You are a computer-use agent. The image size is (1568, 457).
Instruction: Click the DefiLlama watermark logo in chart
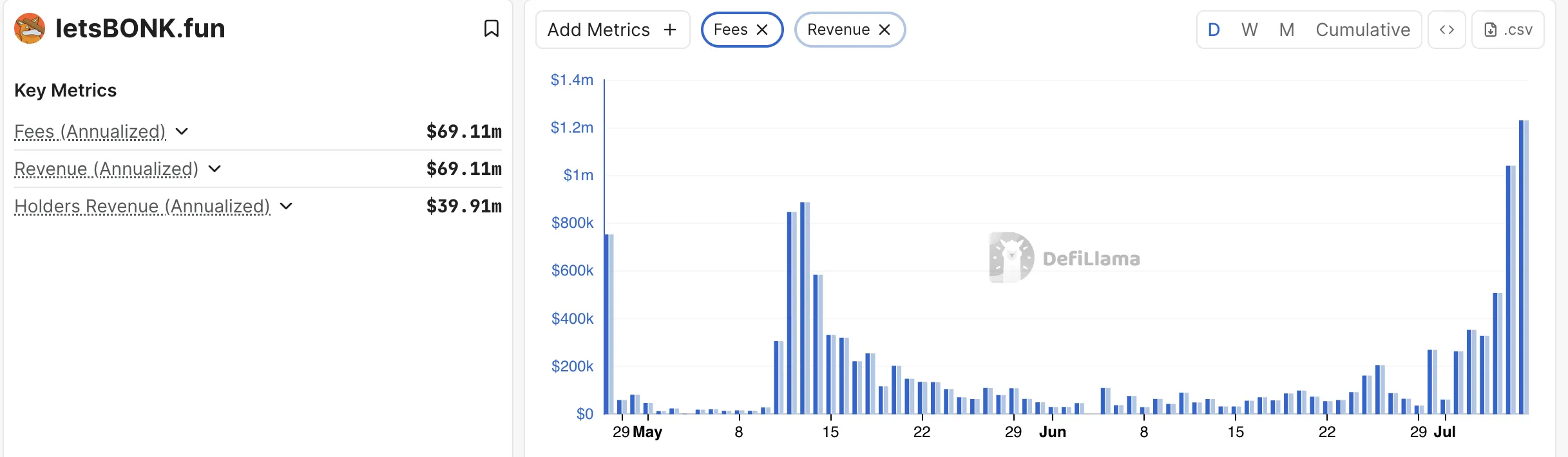tap(1011, 257)
